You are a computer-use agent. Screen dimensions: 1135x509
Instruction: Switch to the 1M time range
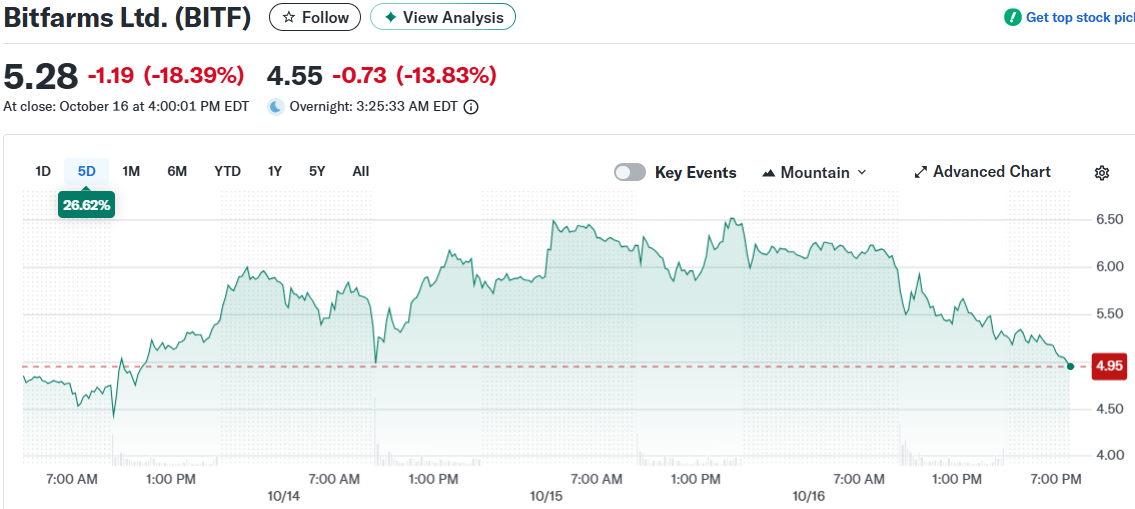tap(131, 171)
